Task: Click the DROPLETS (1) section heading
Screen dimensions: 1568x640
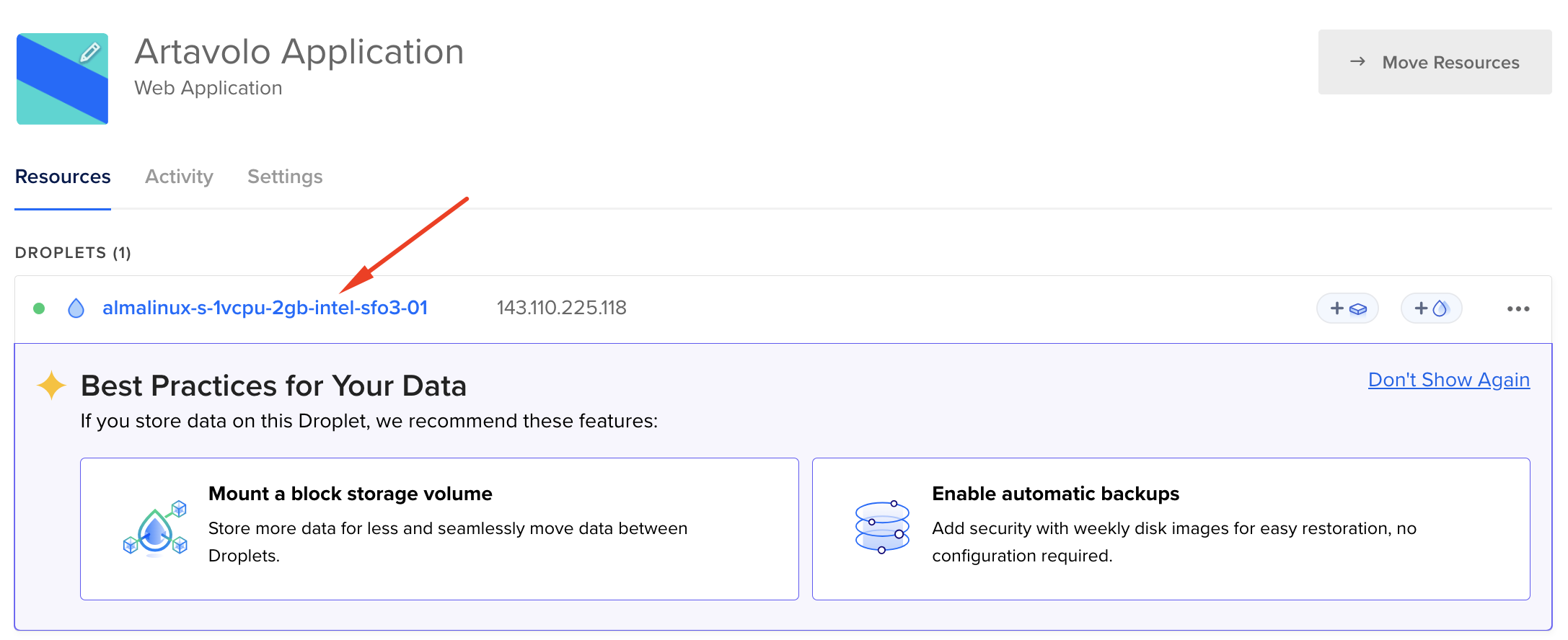Action: (x=73, y=253)
